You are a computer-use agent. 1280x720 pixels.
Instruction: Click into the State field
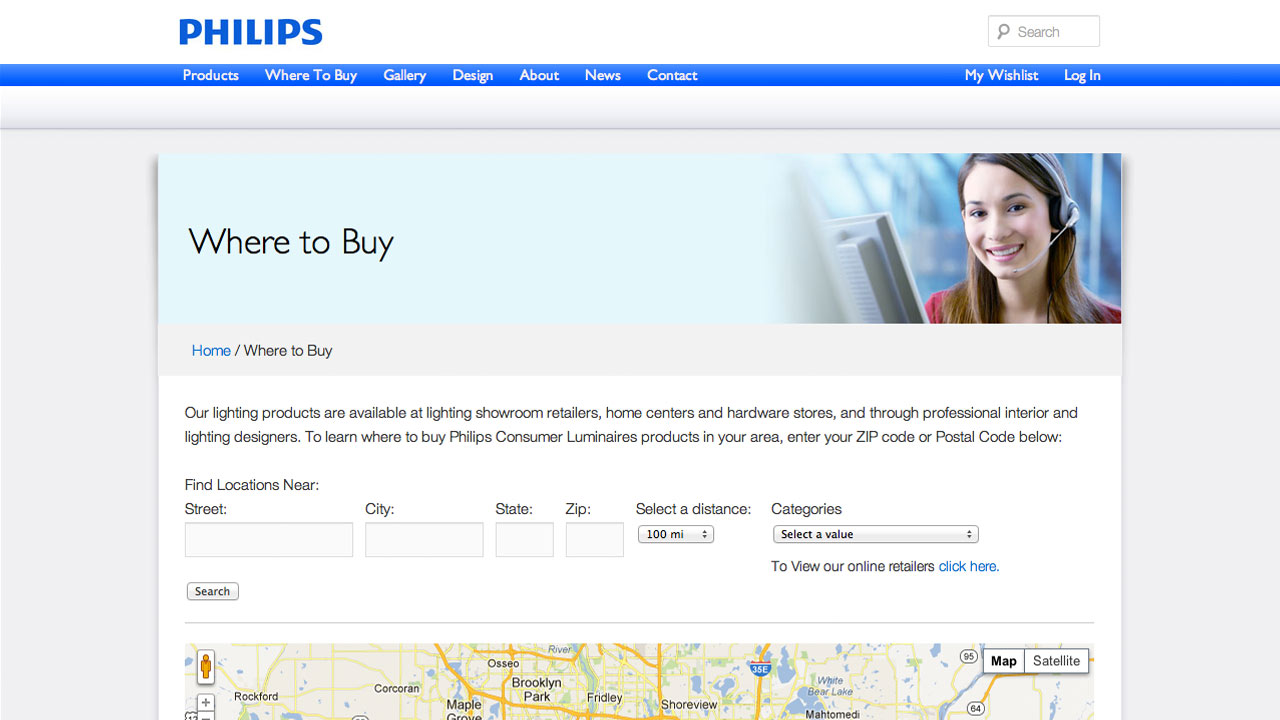pyautogui.click(x=524, y=540)
